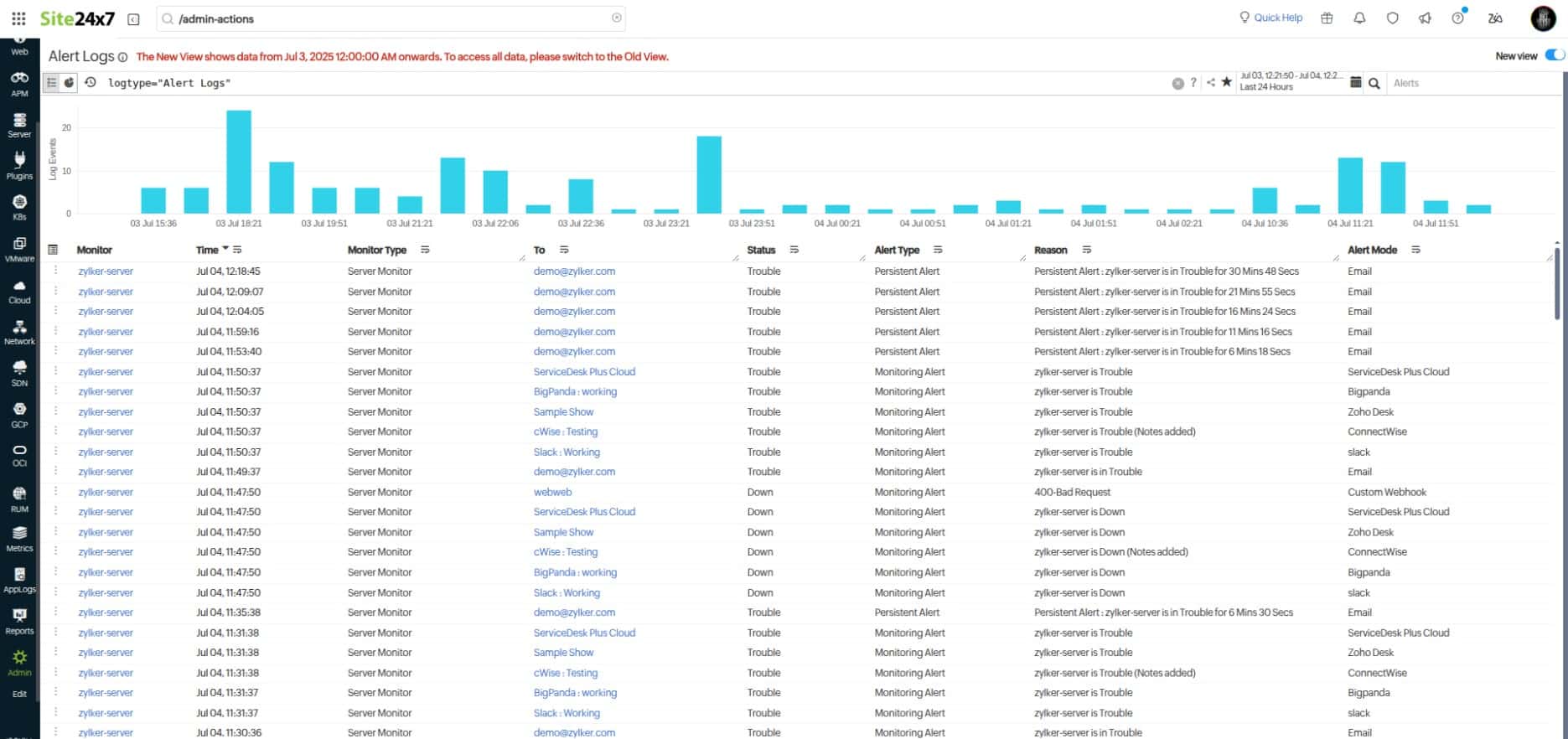This screenshot has height=739, width=1568.
Task: Open the Reason column filter menu
Action: [x=1087, y=250]
